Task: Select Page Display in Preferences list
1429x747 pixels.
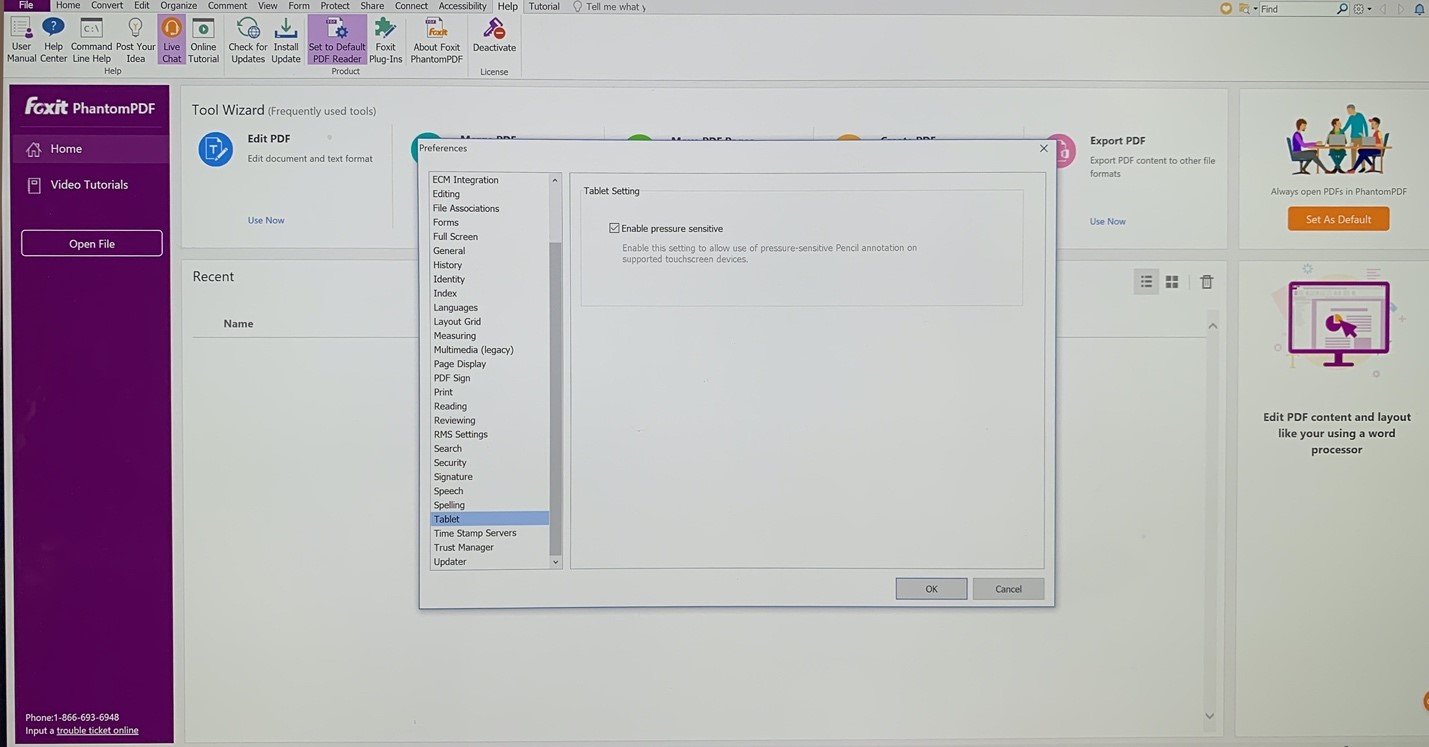Action: tap(460, 364)
